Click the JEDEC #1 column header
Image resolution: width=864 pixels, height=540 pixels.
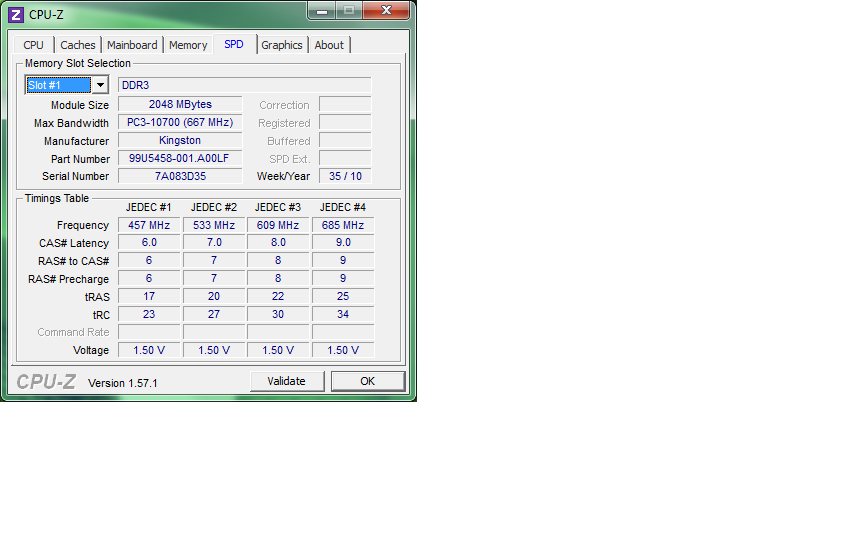coord(149,208)
